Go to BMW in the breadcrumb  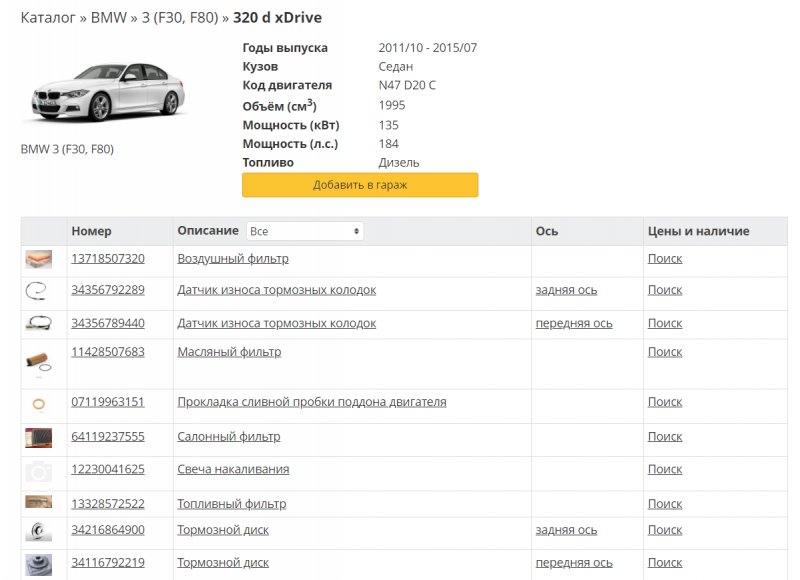[x=109, y=18]
